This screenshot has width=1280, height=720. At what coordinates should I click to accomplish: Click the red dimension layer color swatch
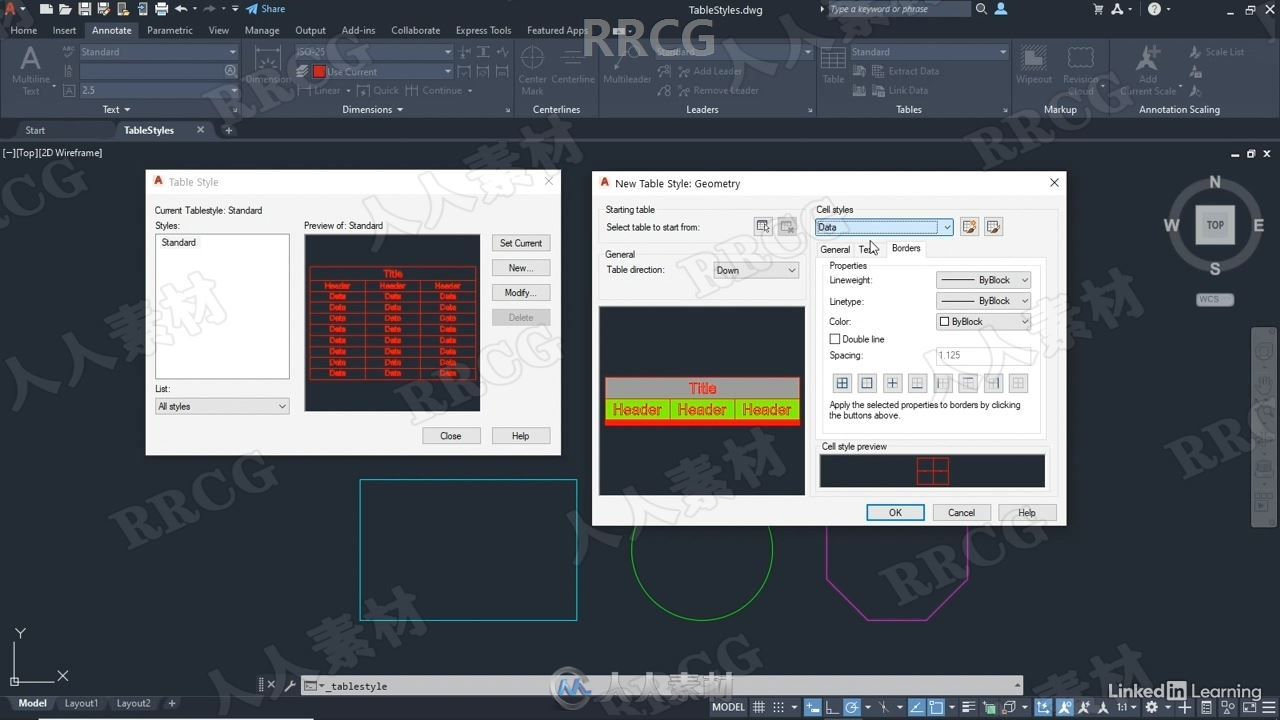(x=319, y=71)
